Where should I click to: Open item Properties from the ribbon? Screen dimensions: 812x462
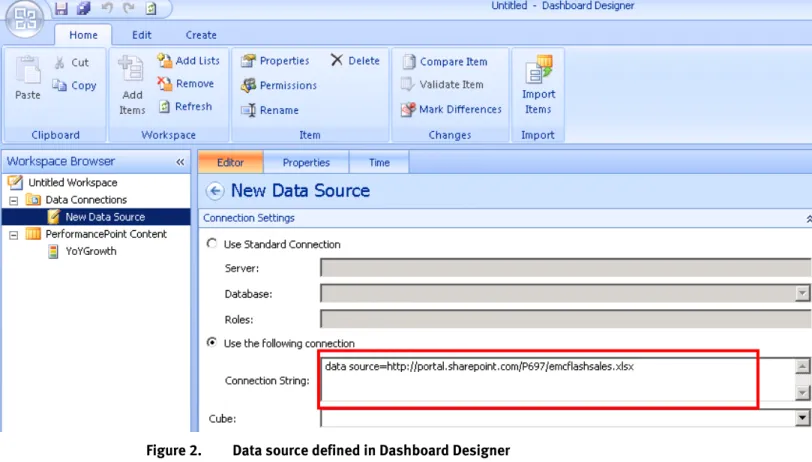point(275,61)
